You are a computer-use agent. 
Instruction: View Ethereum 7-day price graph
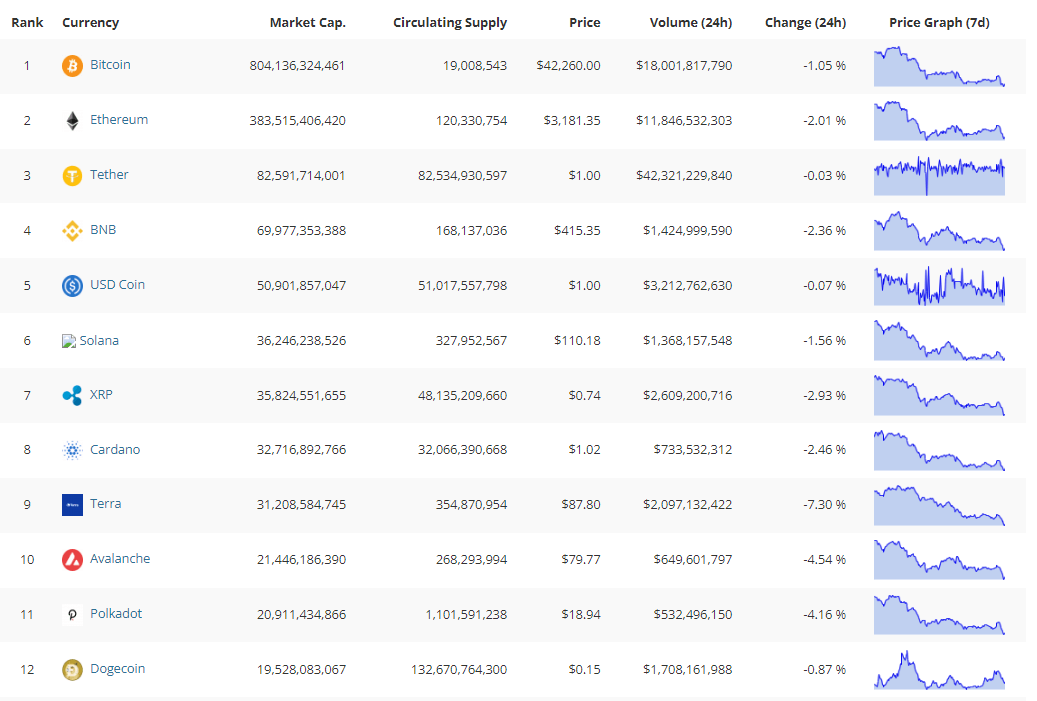click(x=939, y=121)
